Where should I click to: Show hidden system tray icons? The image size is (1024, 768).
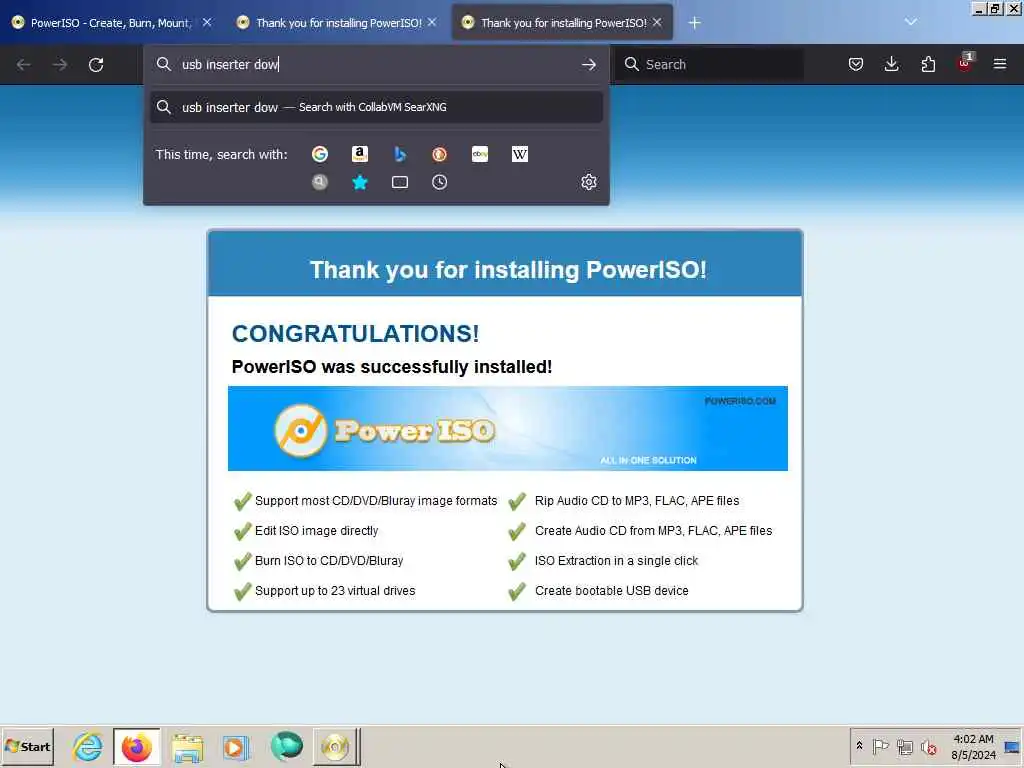coord(859,746)
